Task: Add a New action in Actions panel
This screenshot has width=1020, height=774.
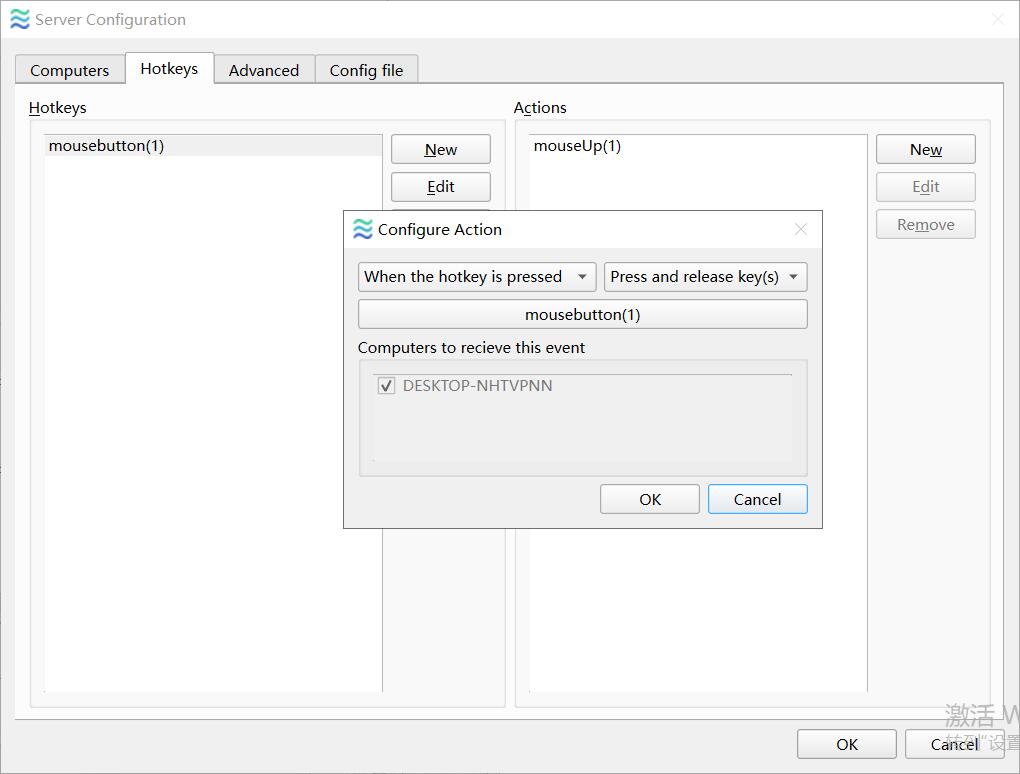Action: tap(925, 149)
